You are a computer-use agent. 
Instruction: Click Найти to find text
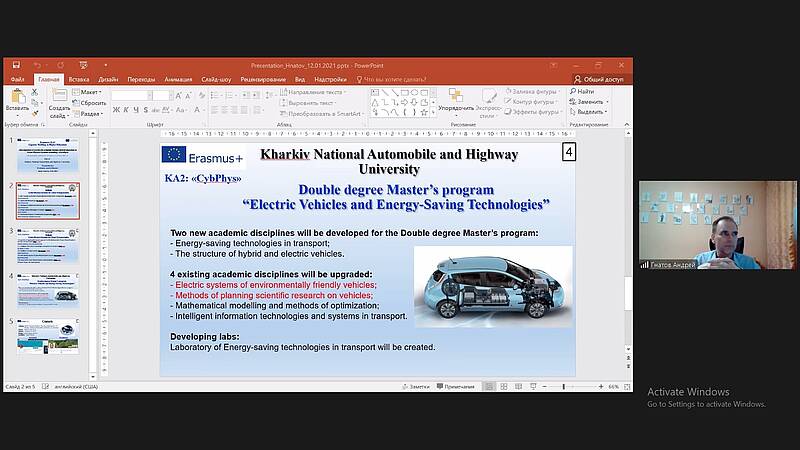tap(582, 91)
